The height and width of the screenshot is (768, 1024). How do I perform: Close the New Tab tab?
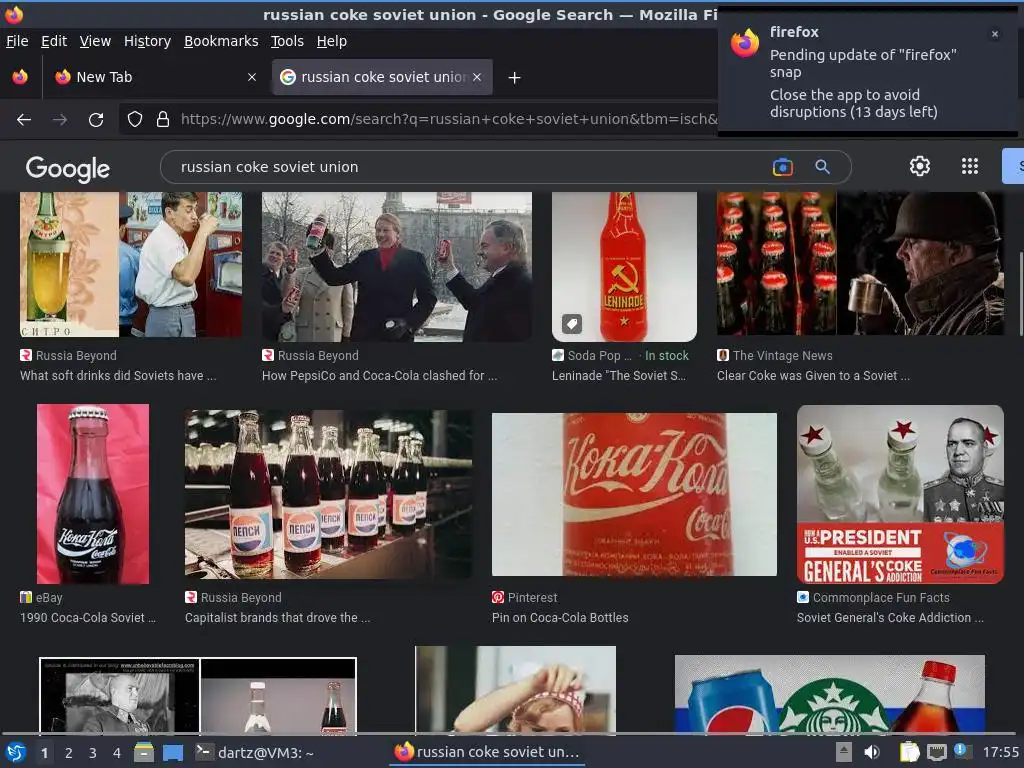(x=251, y=77)
